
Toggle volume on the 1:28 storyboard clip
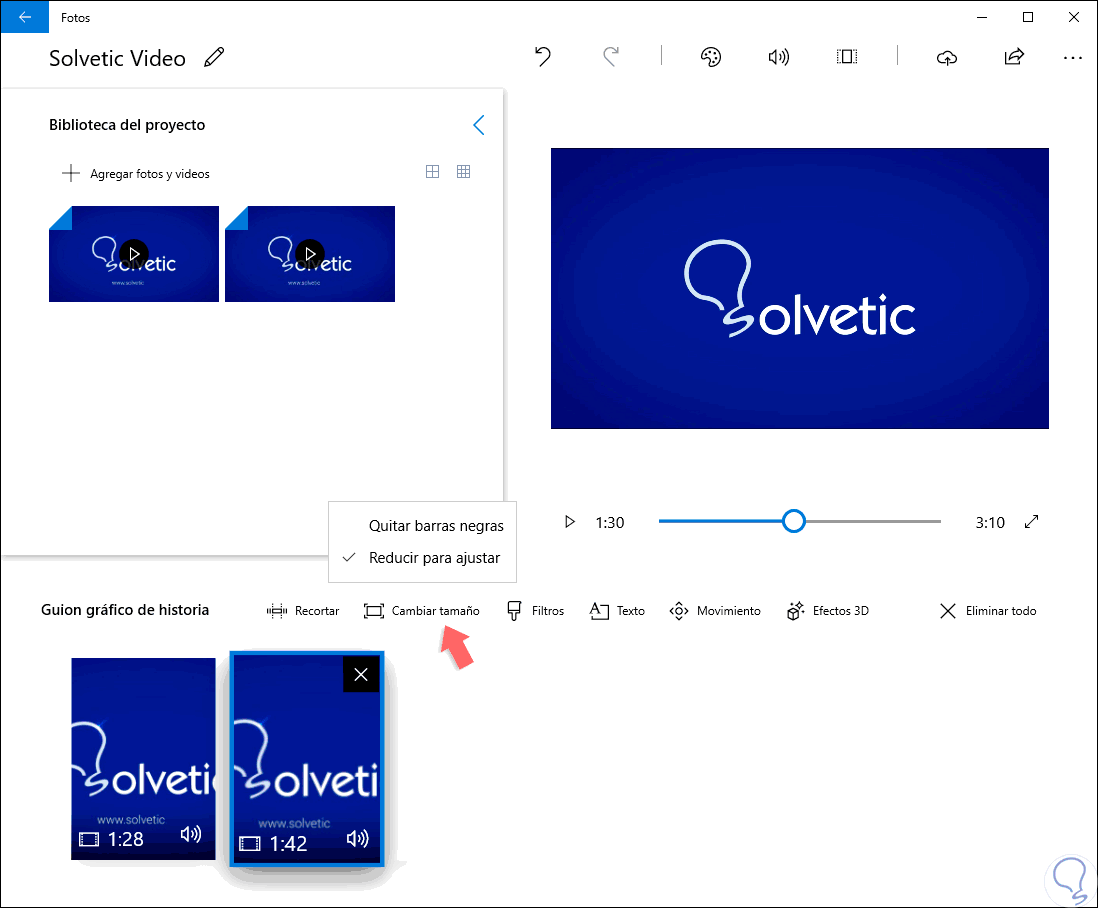pyautogui.click(x=190, y=834)
